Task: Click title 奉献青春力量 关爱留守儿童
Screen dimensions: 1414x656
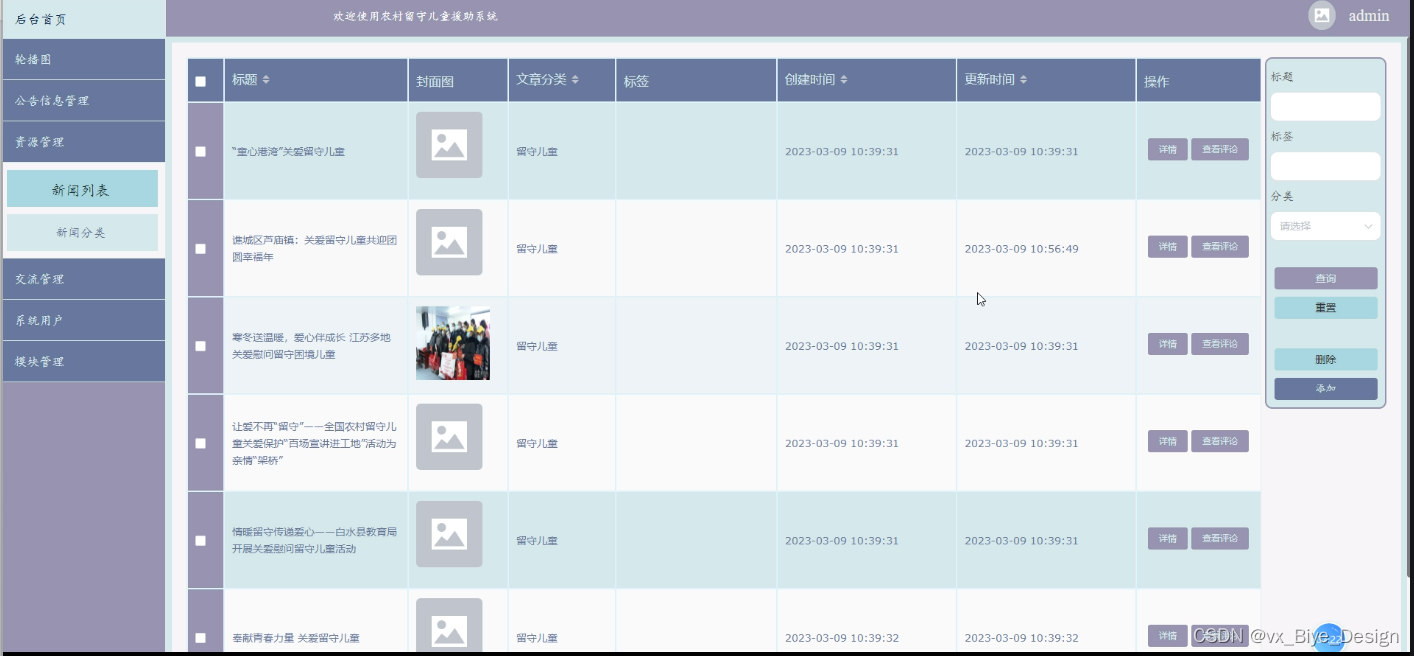Action: pos(295,637)
